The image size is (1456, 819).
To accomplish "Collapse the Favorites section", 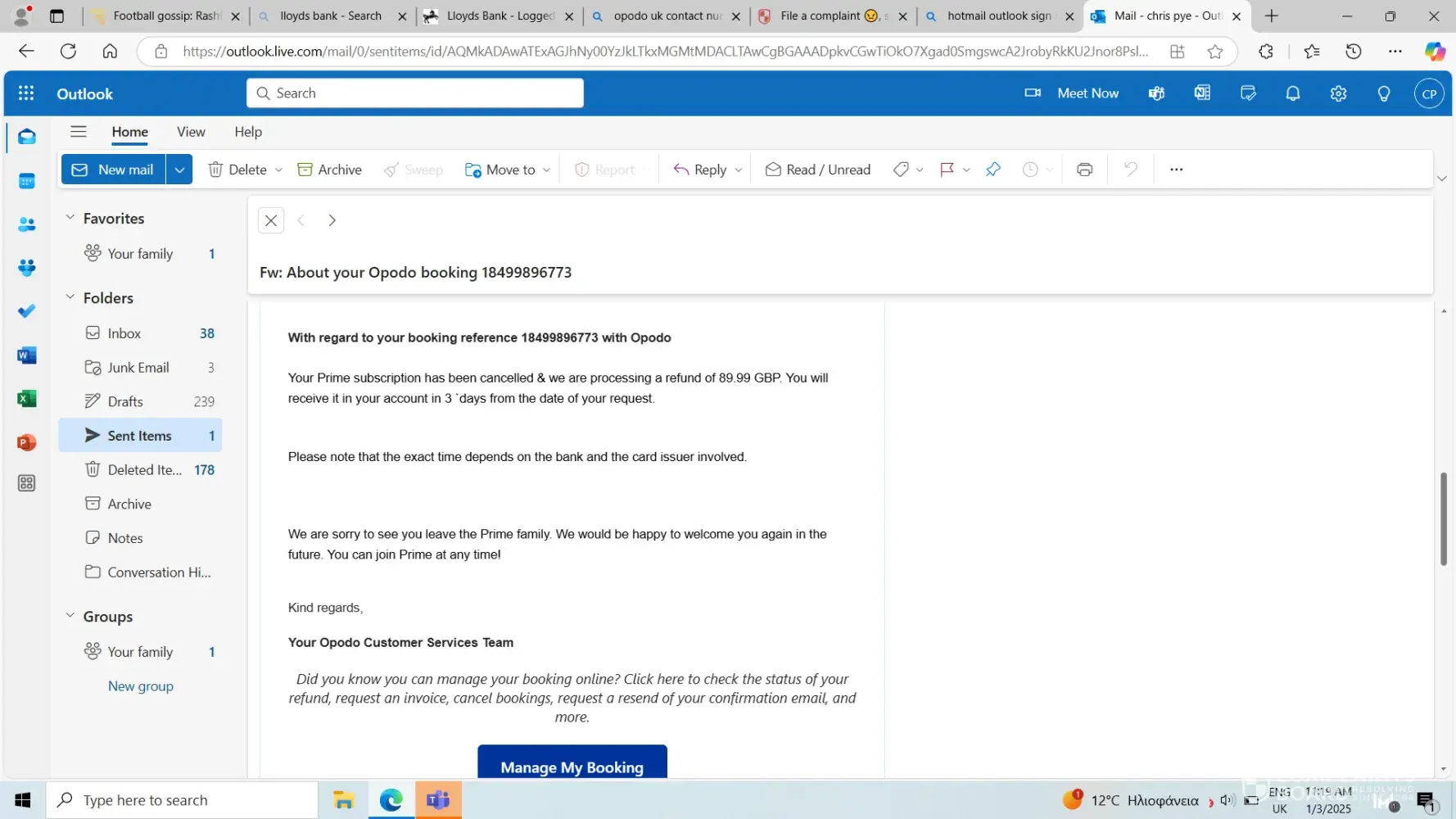I will [70, 218].
